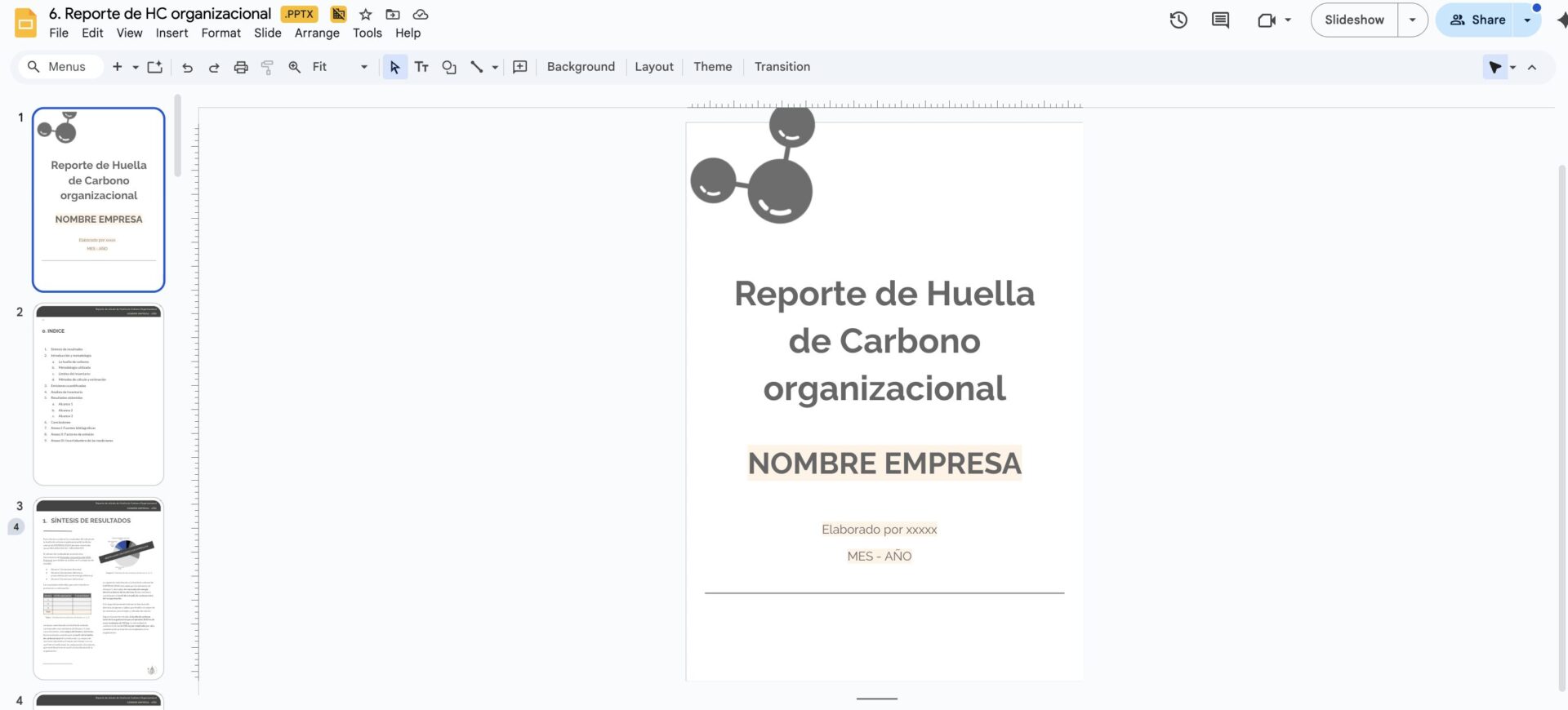
Task: Expand the Fit zoom dropdown
Action: [364, 67]
